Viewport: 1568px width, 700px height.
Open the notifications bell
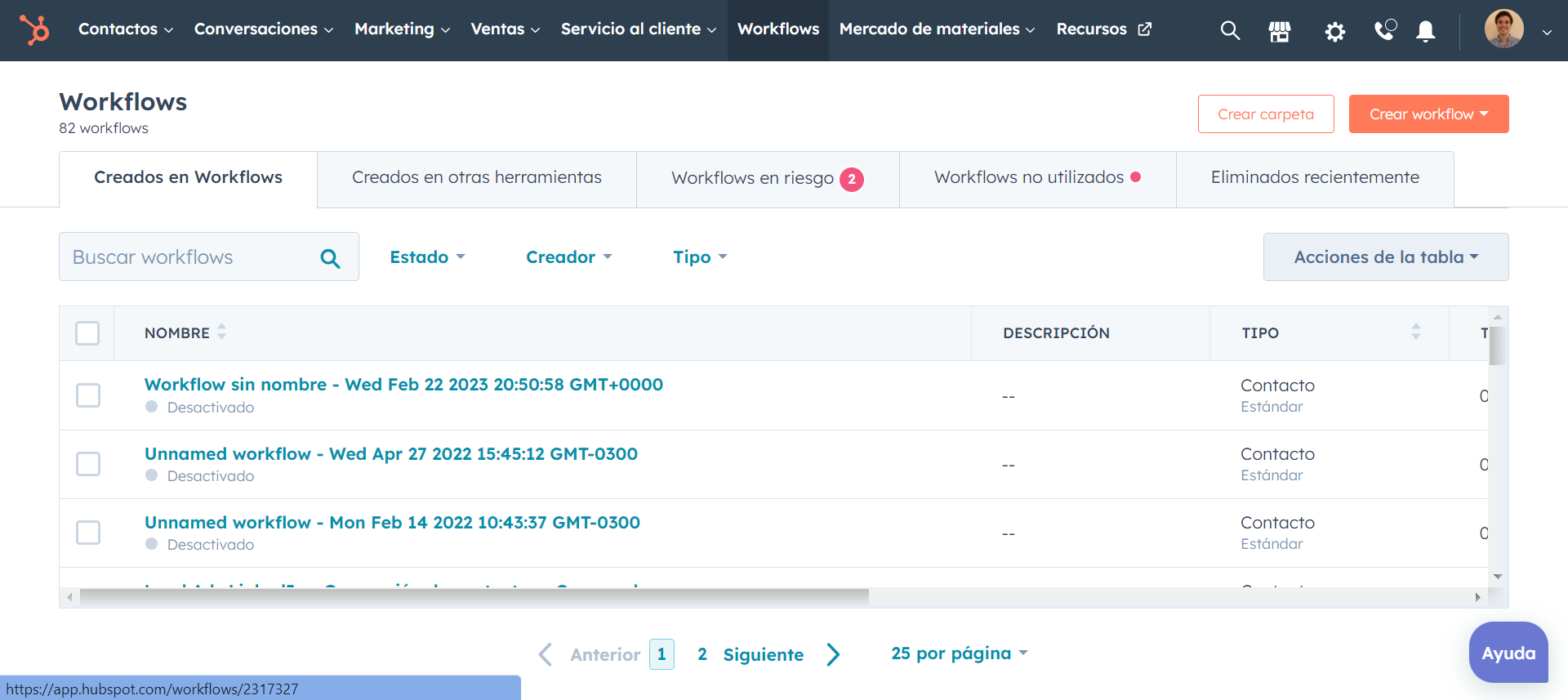tap(1425, 31)
